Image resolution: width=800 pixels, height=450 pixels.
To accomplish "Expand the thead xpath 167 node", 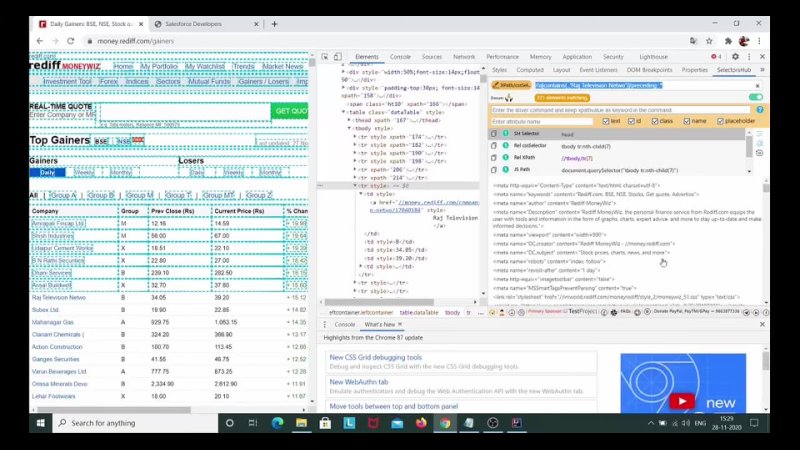I will coord(349,120).
